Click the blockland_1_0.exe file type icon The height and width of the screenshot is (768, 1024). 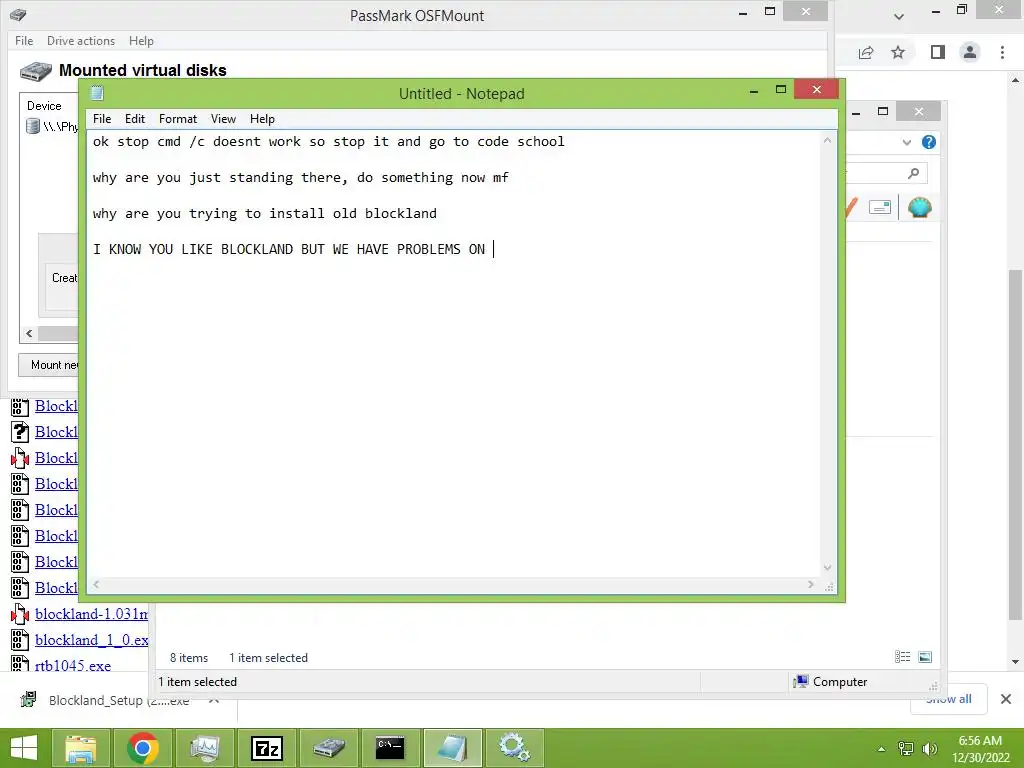point(20,640)
